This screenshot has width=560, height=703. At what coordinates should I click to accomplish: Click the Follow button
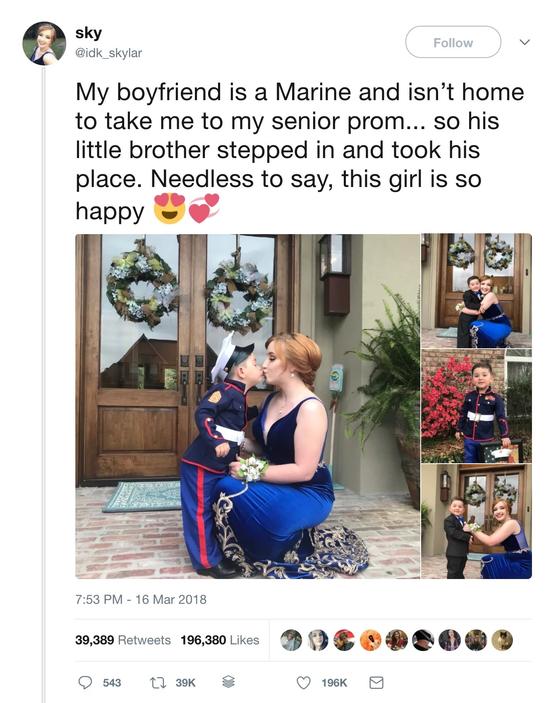tap(453, 42)
